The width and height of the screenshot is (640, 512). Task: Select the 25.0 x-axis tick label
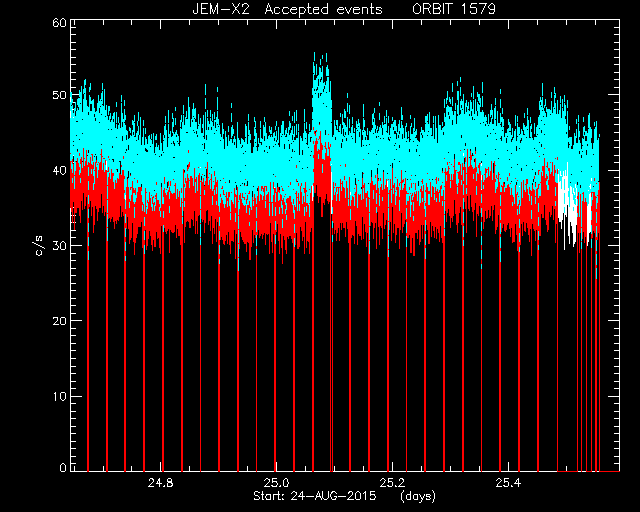coord(276,483)
